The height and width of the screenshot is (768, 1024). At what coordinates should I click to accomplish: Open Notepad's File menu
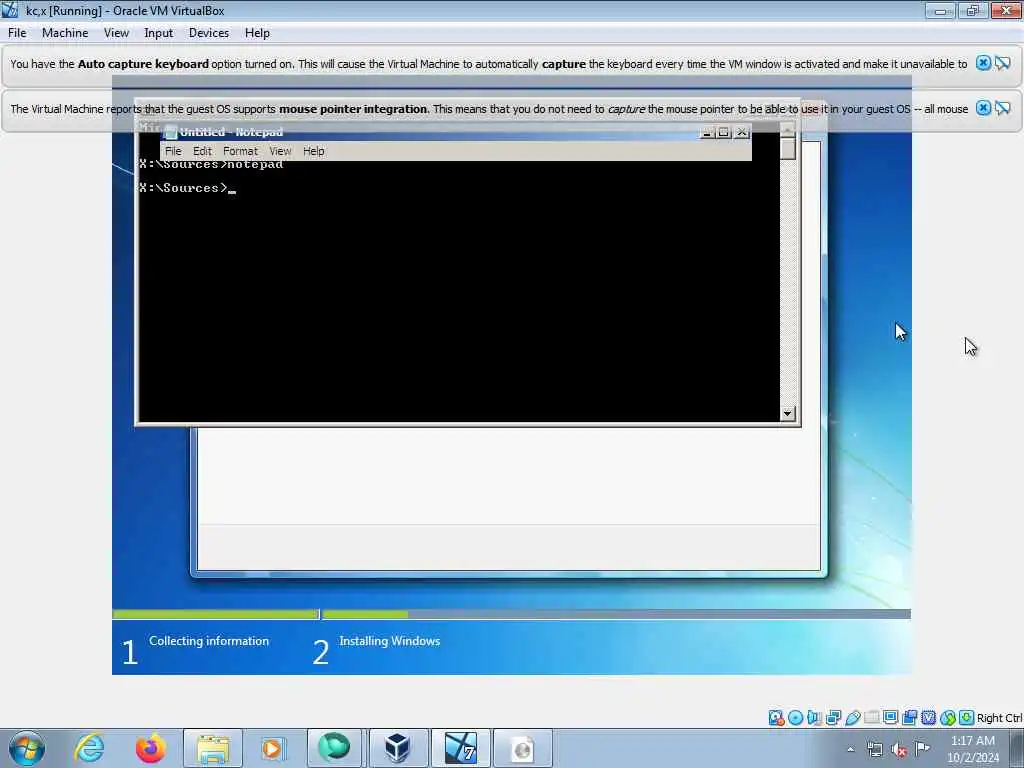pos(173,151)
